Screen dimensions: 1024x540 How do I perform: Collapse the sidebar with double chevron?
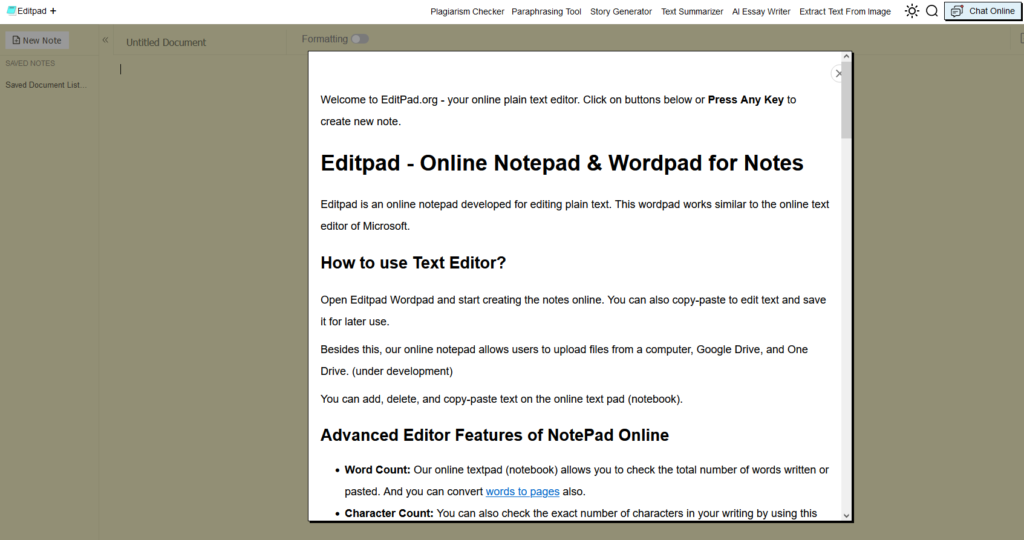(x=105, y=40)
